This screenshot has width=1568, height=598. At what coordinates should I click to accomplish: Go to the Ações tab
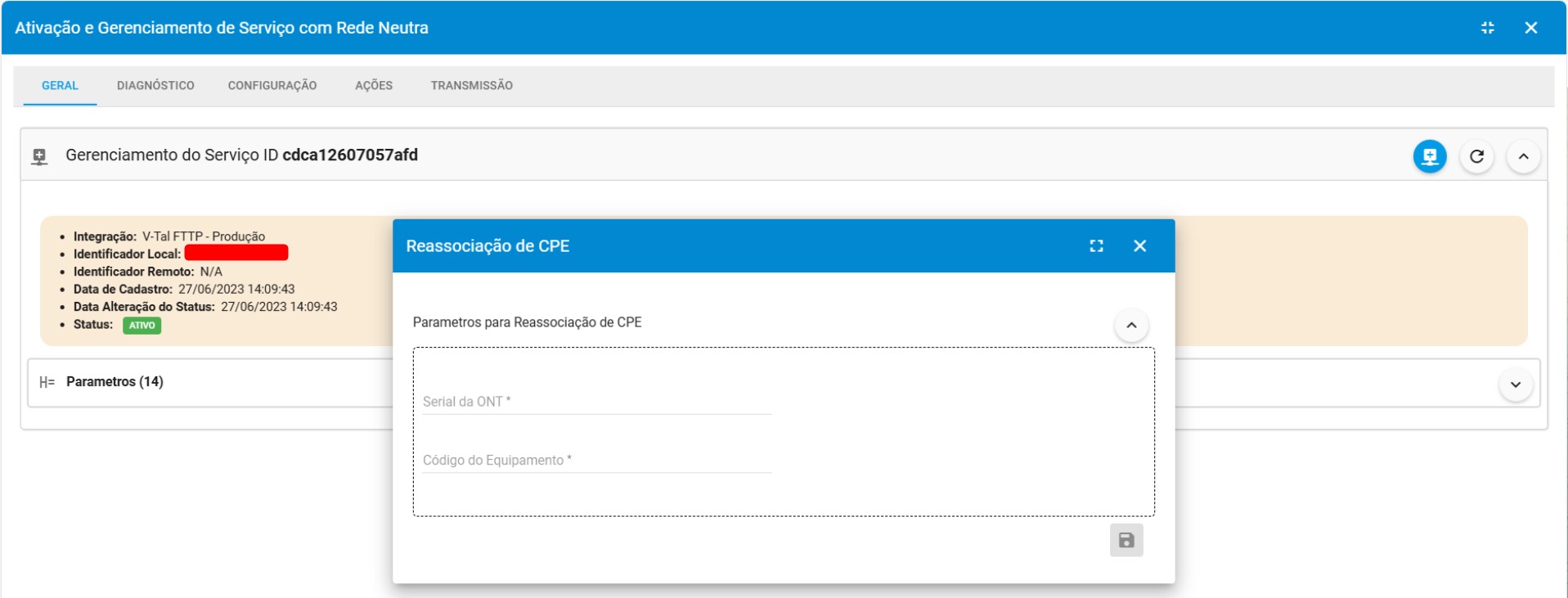[x=374, y=85]
